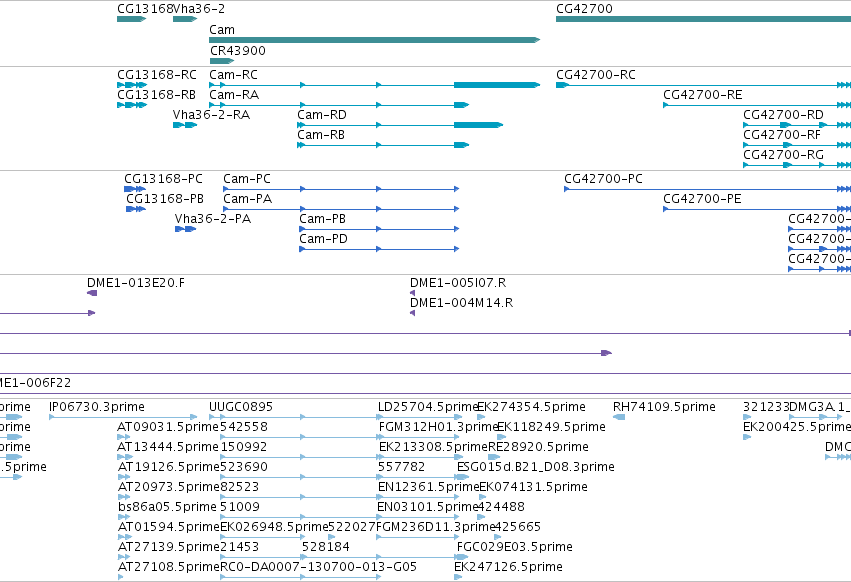Screen dimensions: 851x582
Task: Click the CG42700-PE protein label
Action: (702, 199)
